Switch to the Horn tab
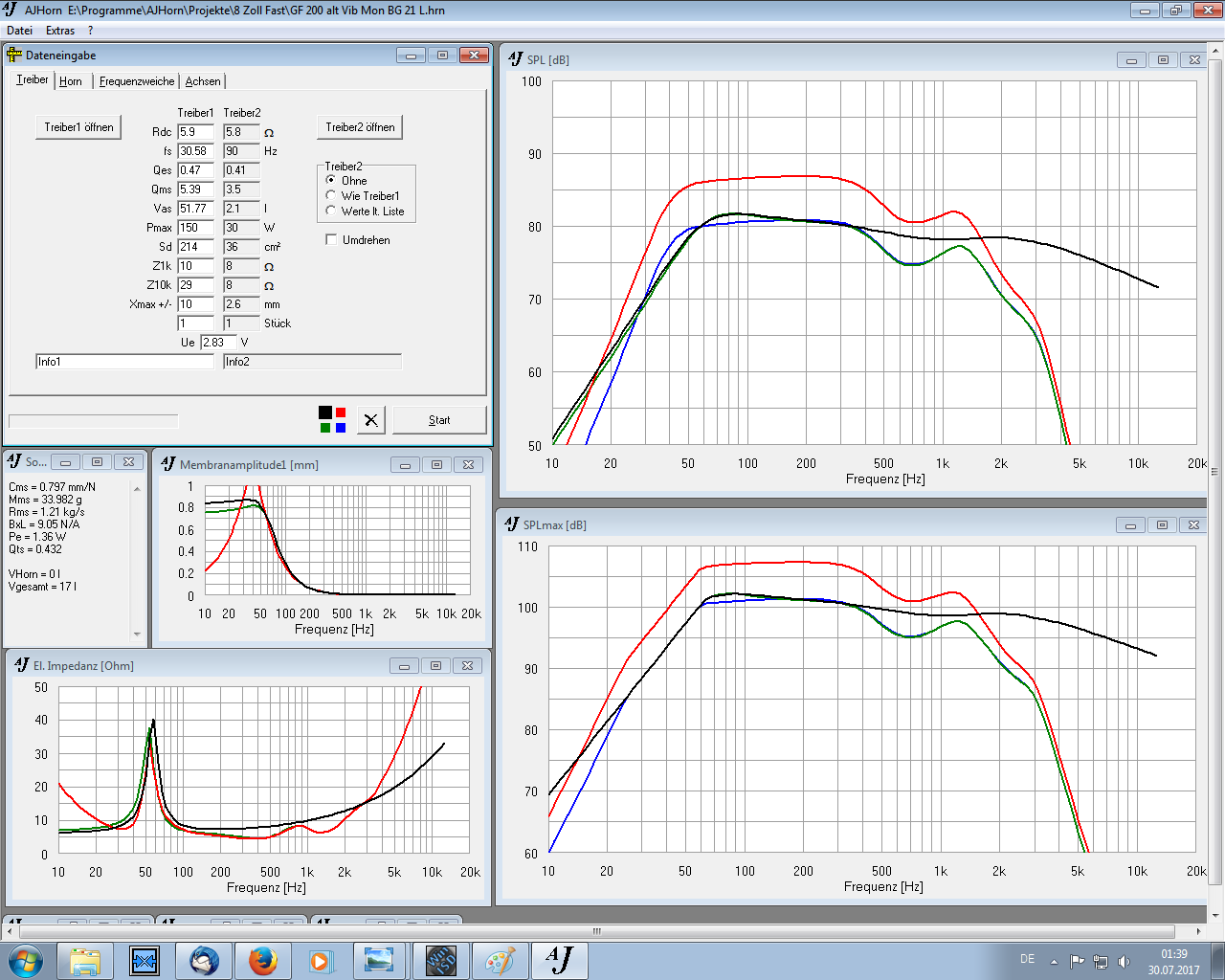Viewport: 1225px width, 980px height. click(x=71, y=81)
